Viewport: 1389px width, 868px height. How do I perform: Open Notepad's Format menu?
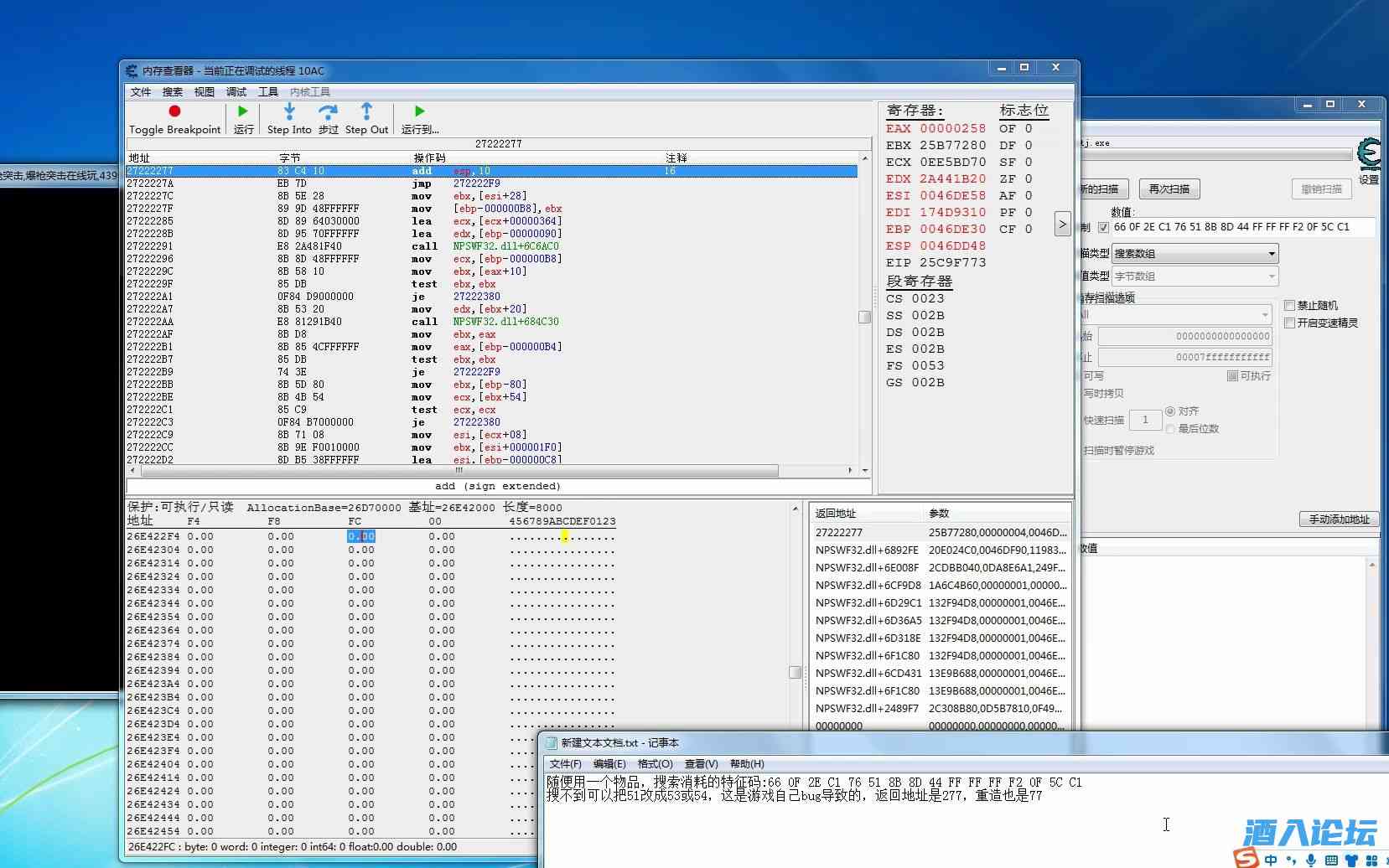point(655,764)
